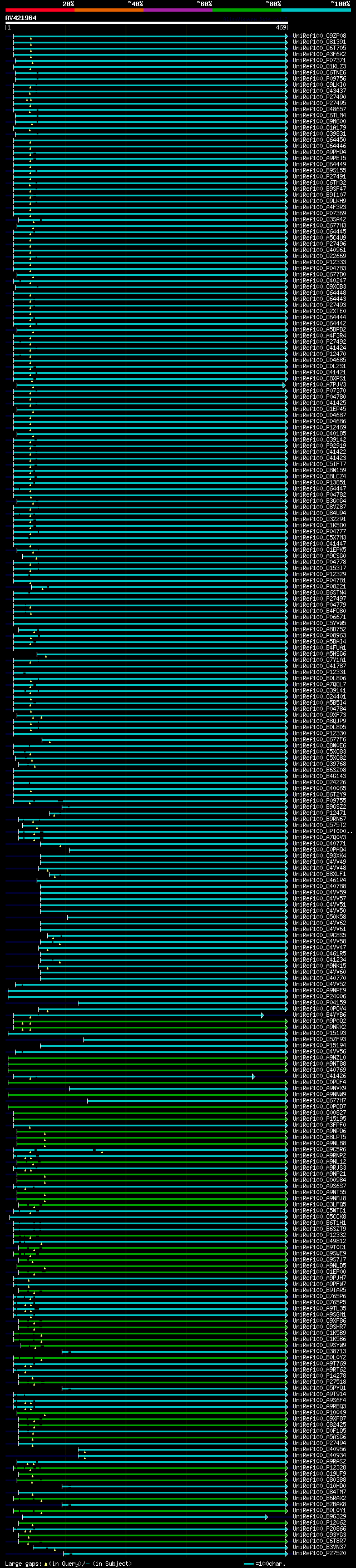
Task: Select the UniRef100_C0PAQ4 label
Action: point(319,849)
